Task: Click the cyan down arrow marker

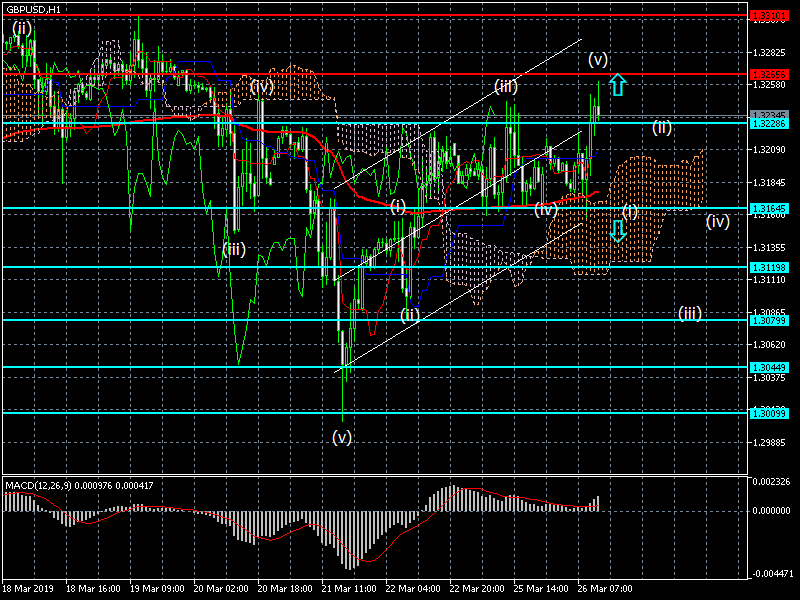Action: pos(618,232)
